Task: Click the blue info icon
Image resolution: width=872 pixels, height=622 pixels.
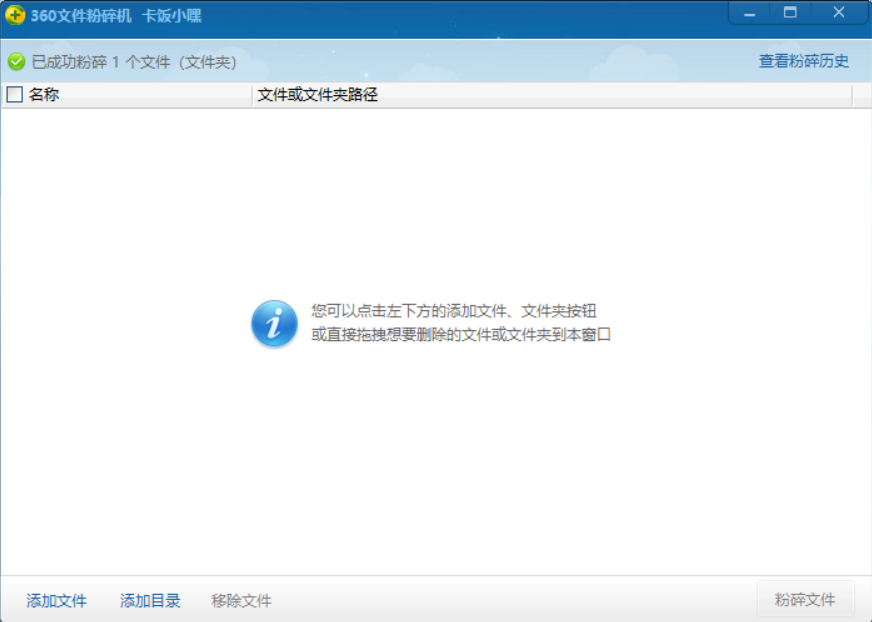Action: pyautogui.click(x=274, y=323)
